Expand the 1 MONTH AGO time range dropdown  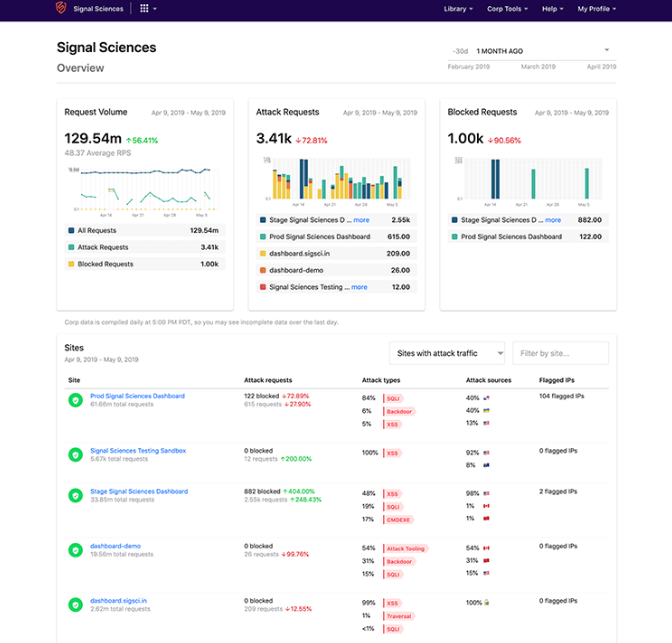point(532,51)
